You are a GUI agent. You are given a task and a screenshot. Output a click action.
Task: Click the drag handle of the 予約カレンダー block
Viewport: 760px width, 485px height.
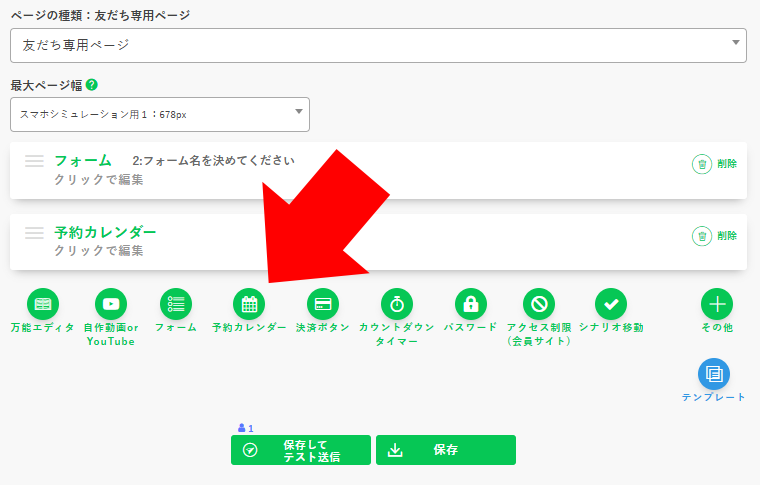click(34, 233)
